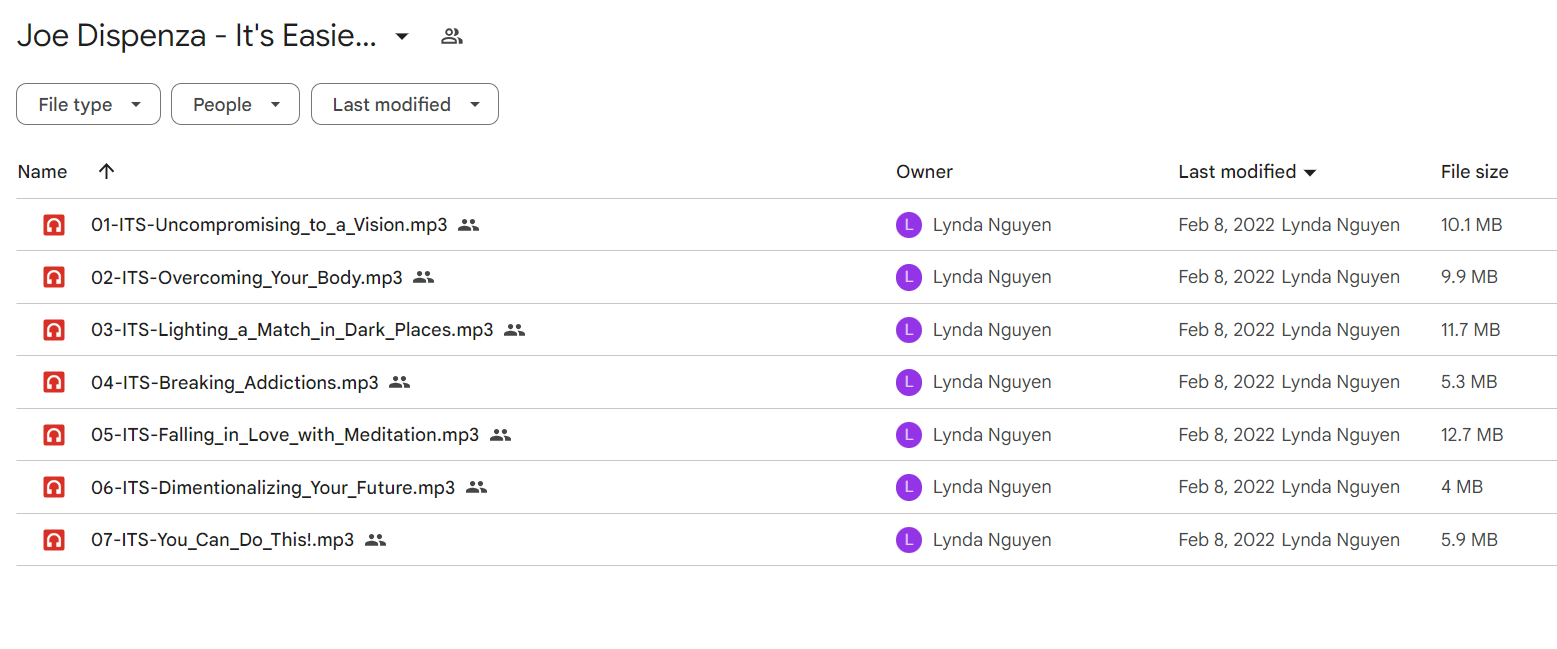Click the 12.7 MB file size value

[1472, 435]
